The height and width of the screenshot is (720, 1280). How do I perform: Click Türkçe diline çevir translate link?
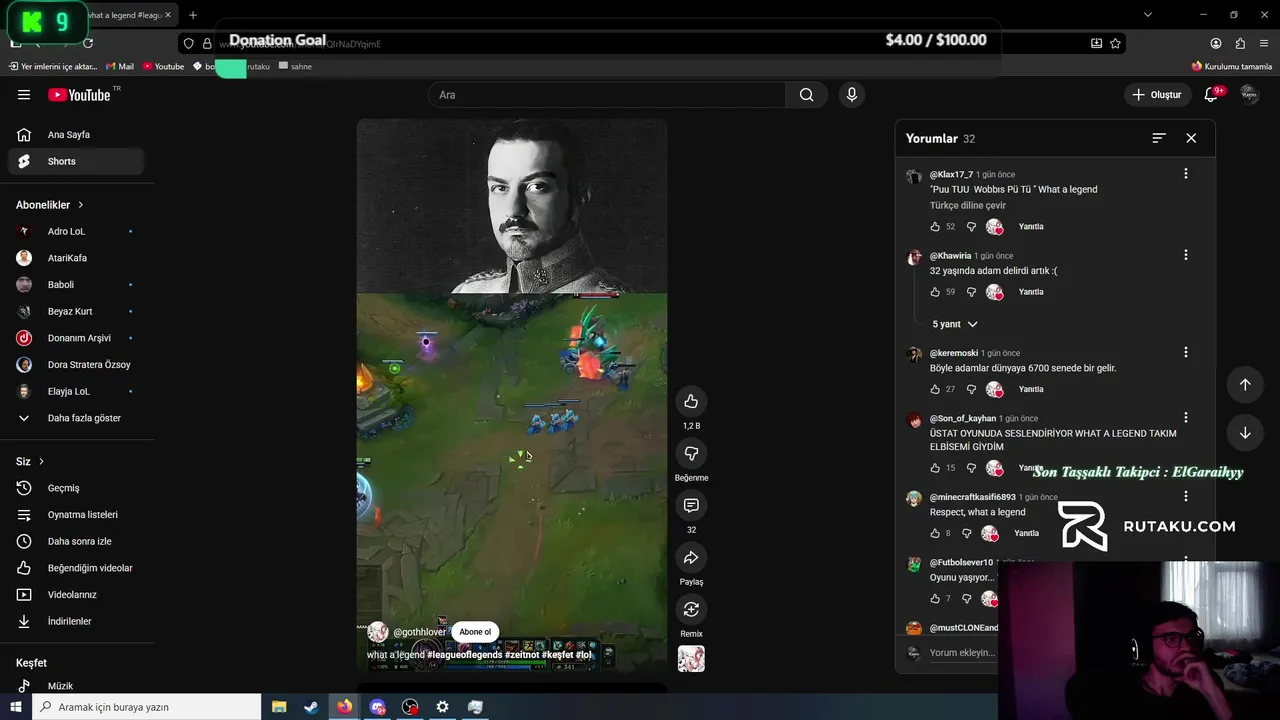[x=968, y=206]
